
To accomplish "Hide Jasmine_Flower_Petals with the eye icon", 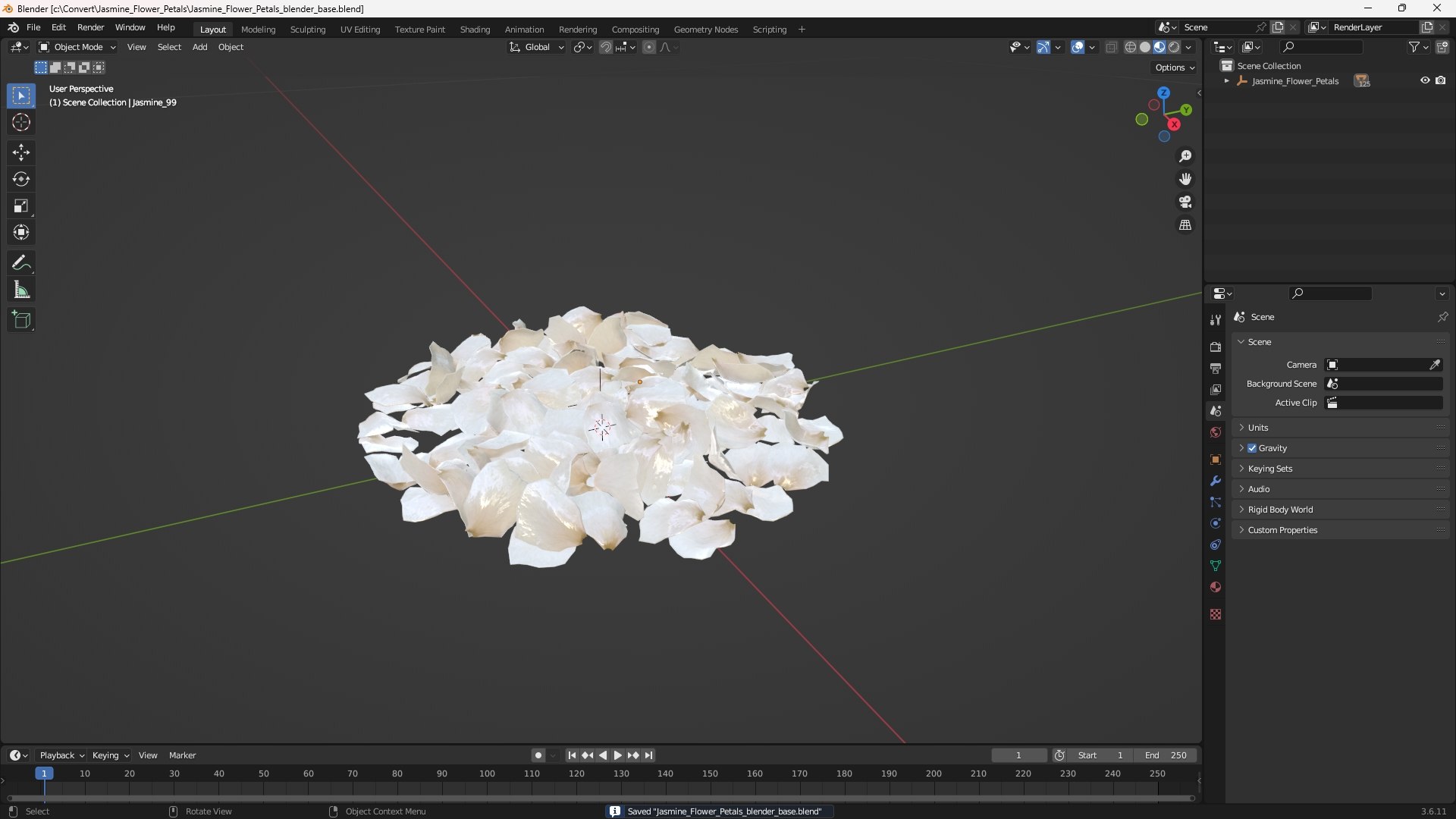I will [1425, 80].
